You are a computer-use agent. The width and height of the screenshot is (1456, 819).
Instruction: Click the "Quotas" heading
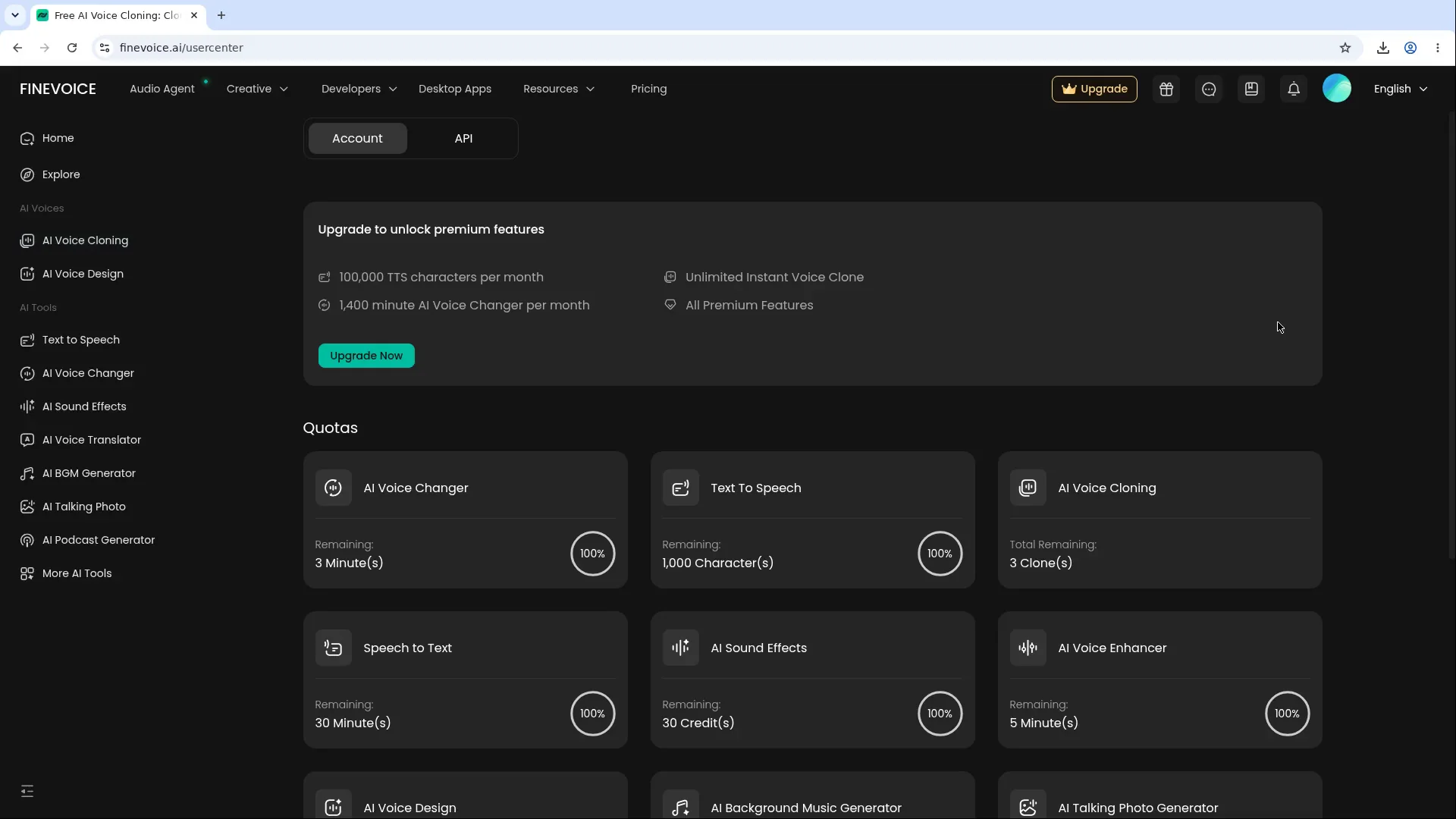(x=330, y=428)
